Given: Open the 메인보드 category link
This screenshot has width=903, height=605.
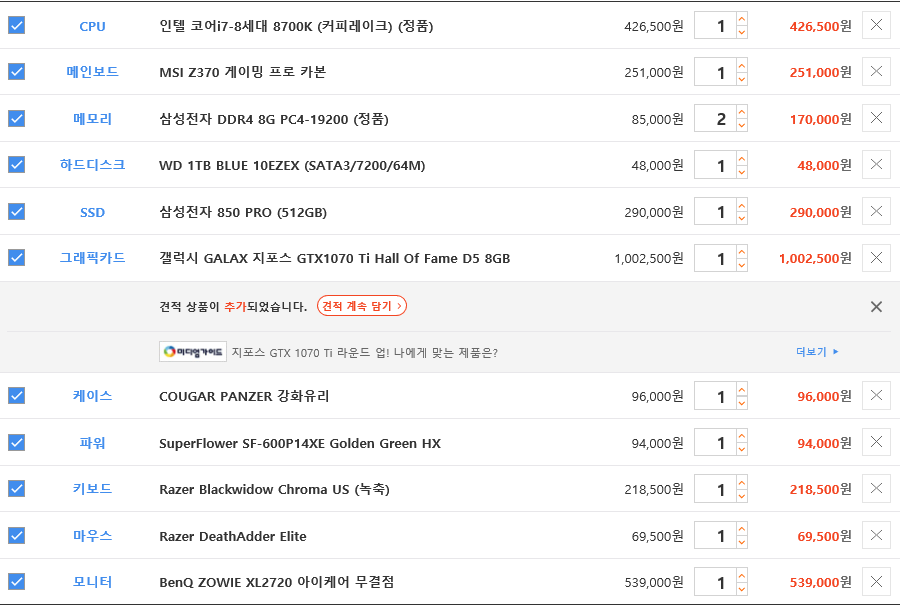Looking at the screenshot, I should coord(92,72).
